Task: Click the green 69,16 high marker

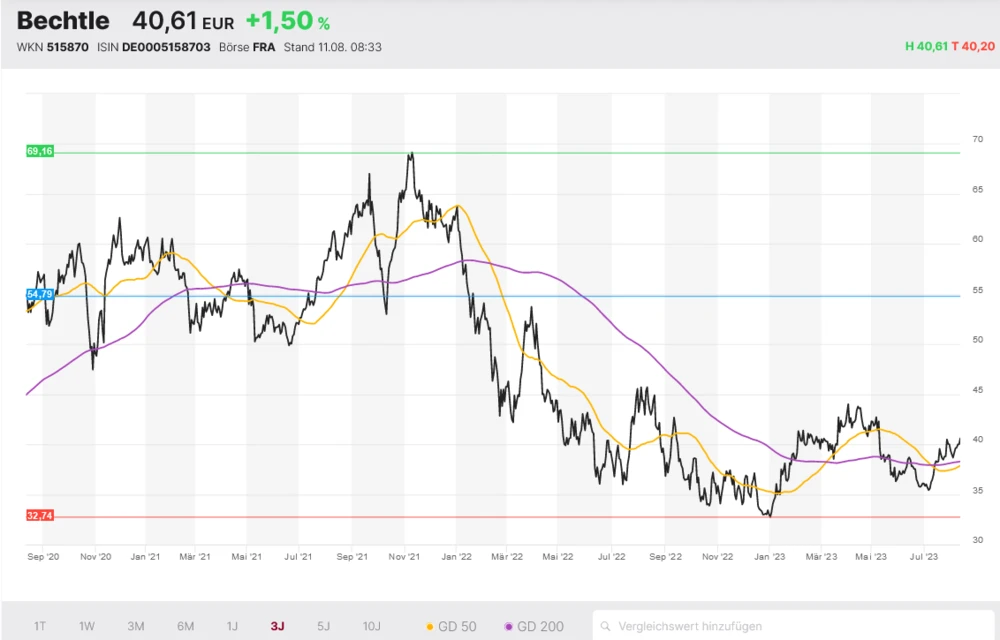Action: [x=40, y=151]
